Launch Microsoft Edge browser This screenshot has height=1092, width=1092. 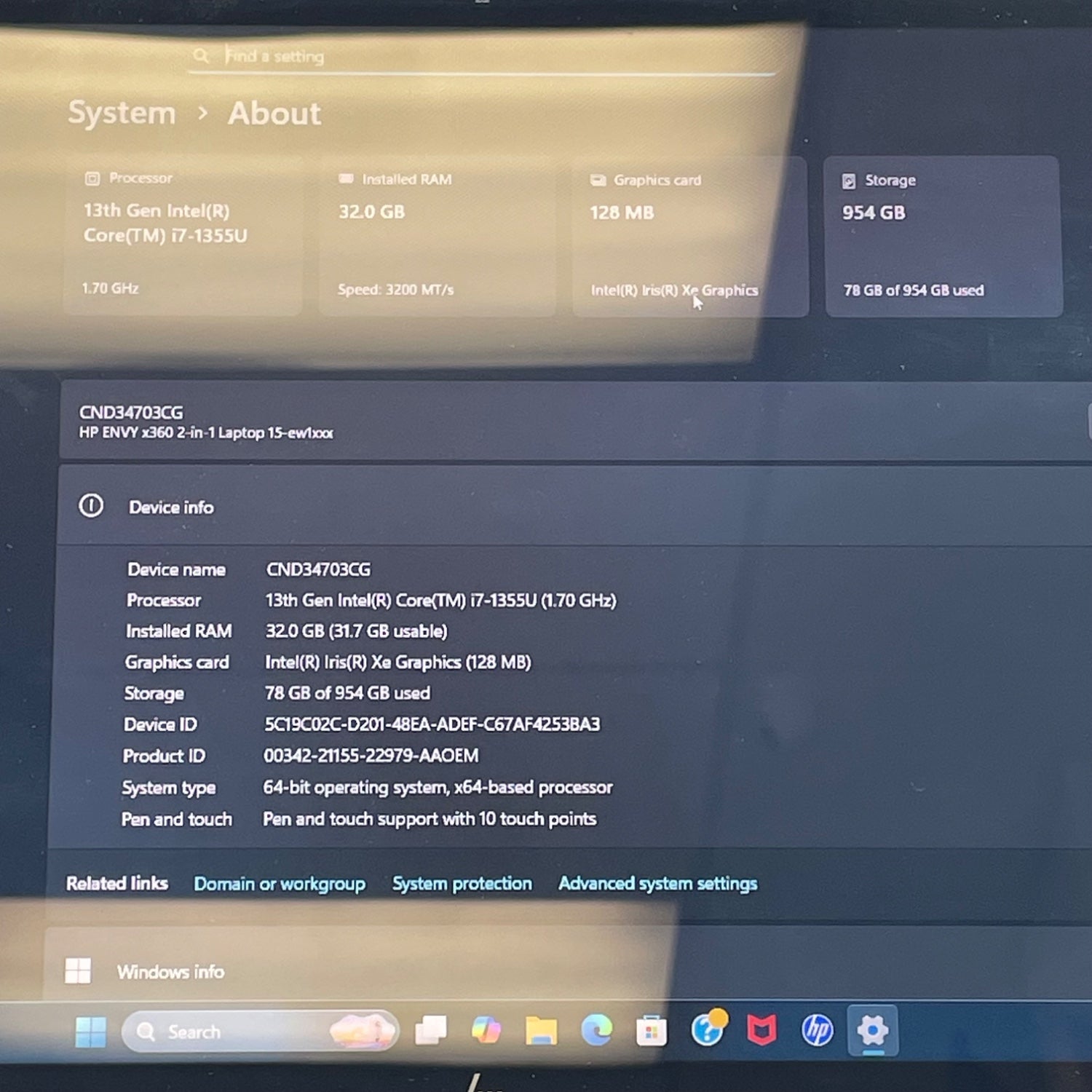[x=596, y=1031]
